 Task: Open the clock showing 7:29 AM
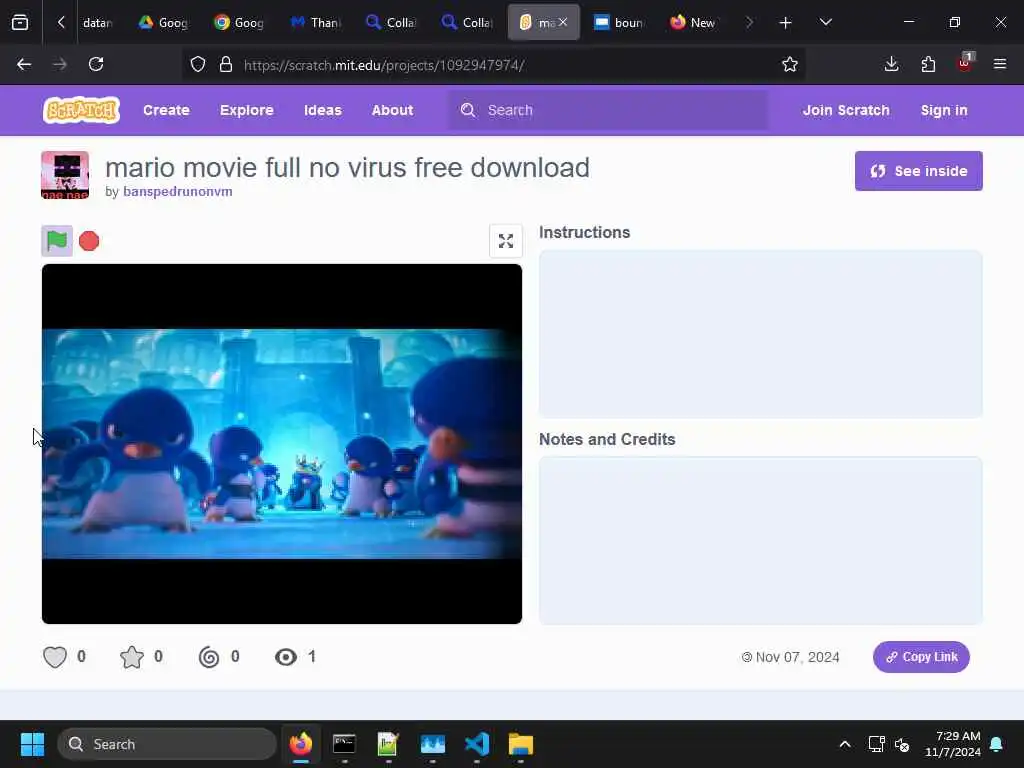953,744
